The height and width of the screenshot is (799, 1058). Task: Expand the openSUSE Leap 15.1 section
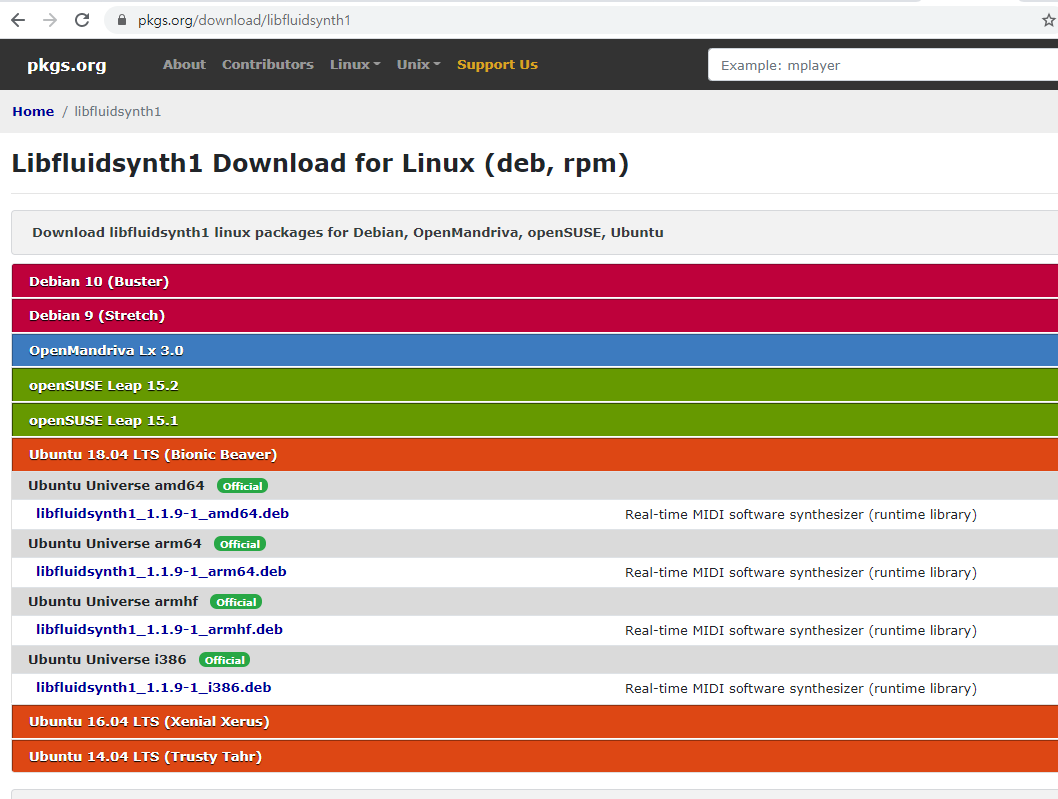[534, 420]
